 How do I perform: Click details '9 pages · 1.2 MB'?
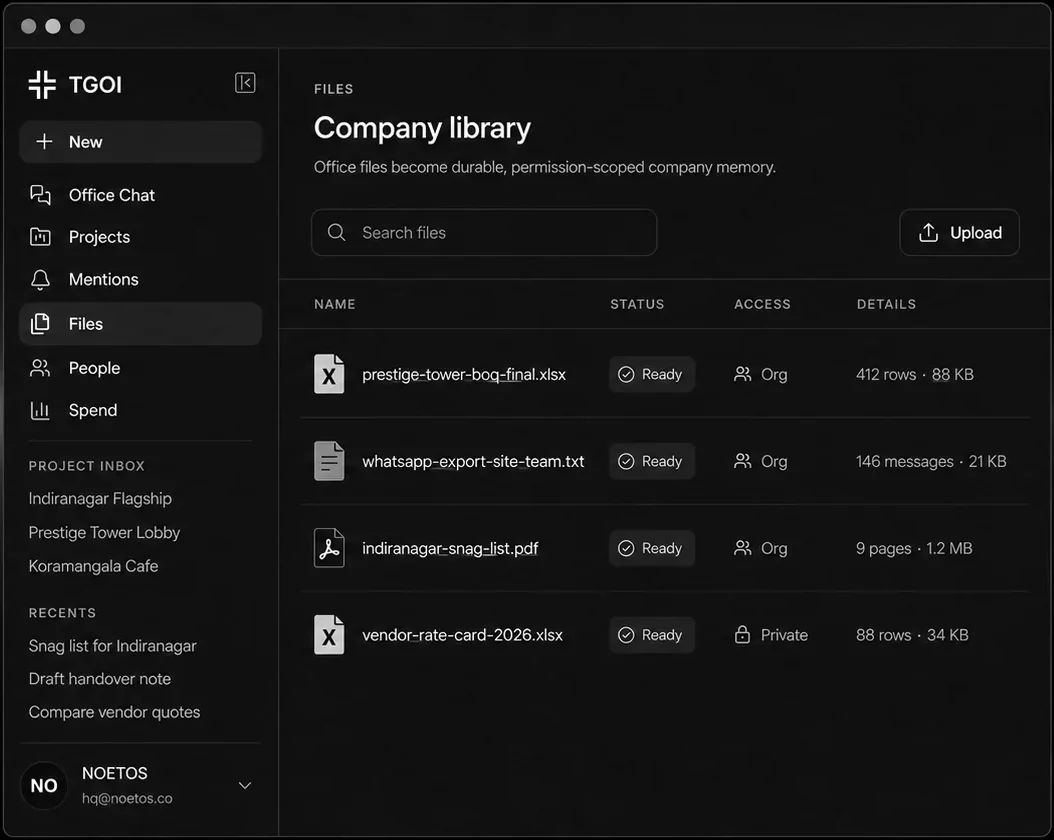point(914,548)
